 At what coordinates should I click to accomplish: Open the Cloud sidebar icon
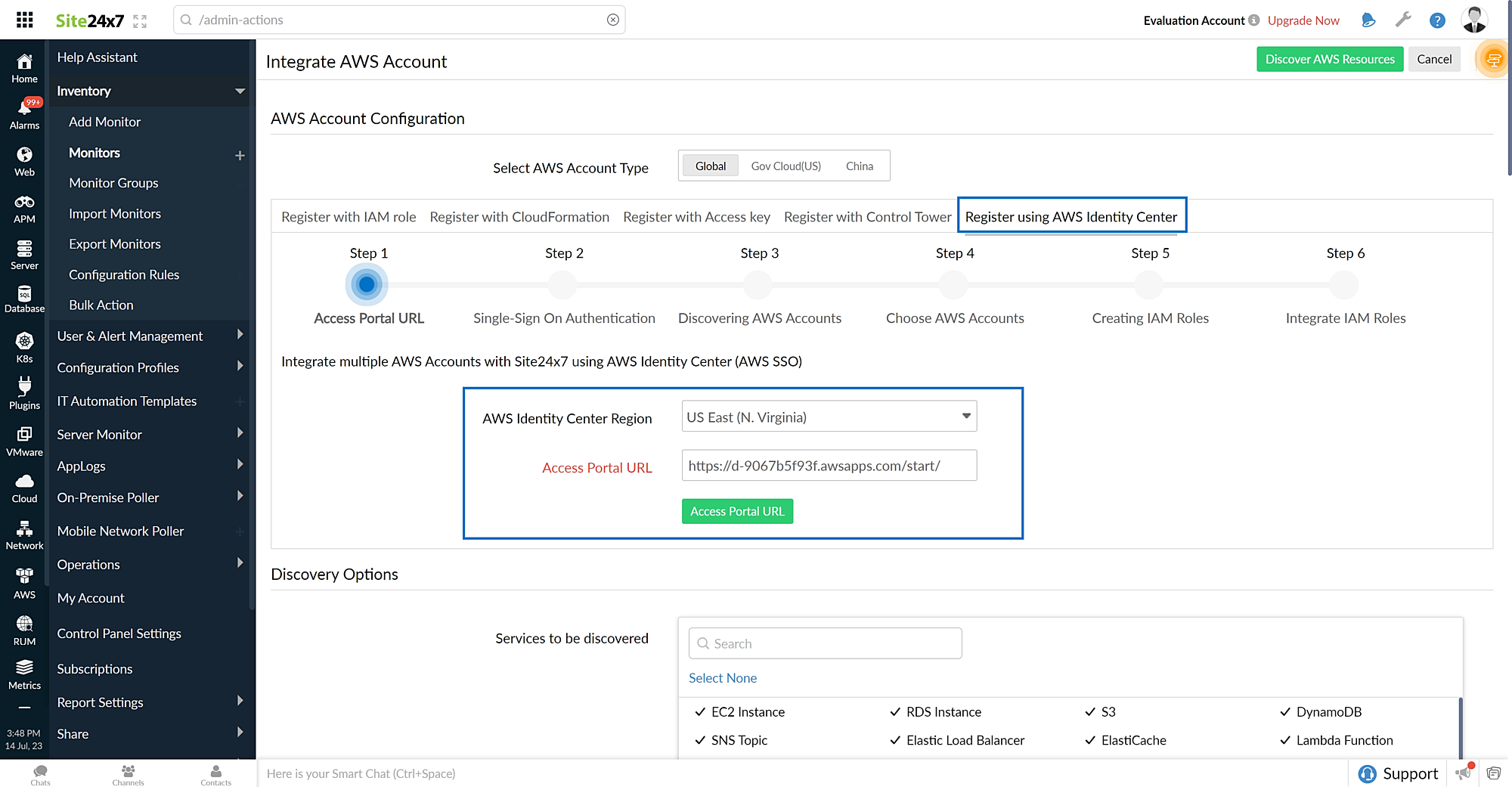click(24, 482)
